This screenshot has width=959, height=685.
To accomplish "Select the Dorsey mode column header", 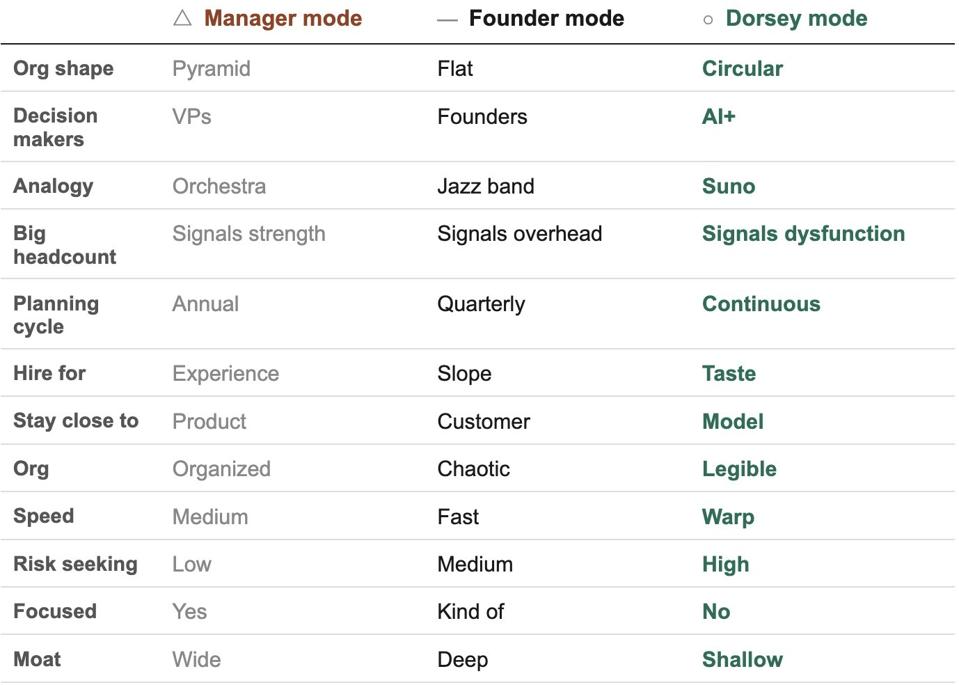I will 796,18.
